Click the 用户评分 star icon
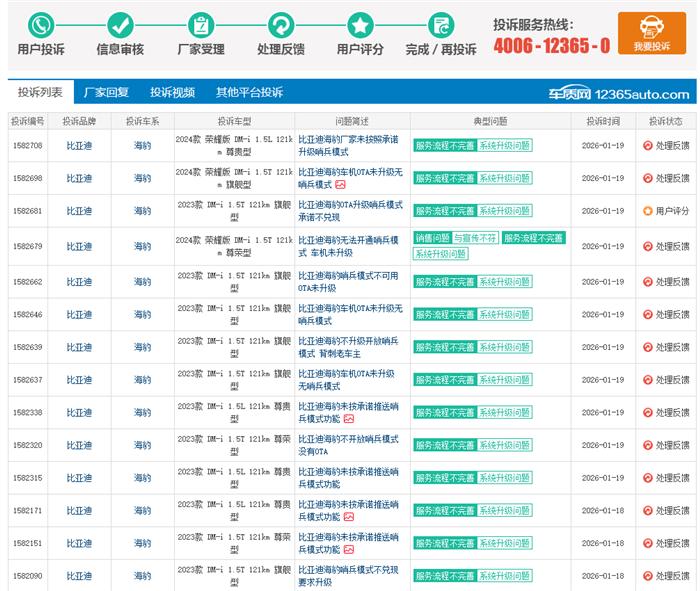This screenshot has width=700, height=591. [360, 25]
